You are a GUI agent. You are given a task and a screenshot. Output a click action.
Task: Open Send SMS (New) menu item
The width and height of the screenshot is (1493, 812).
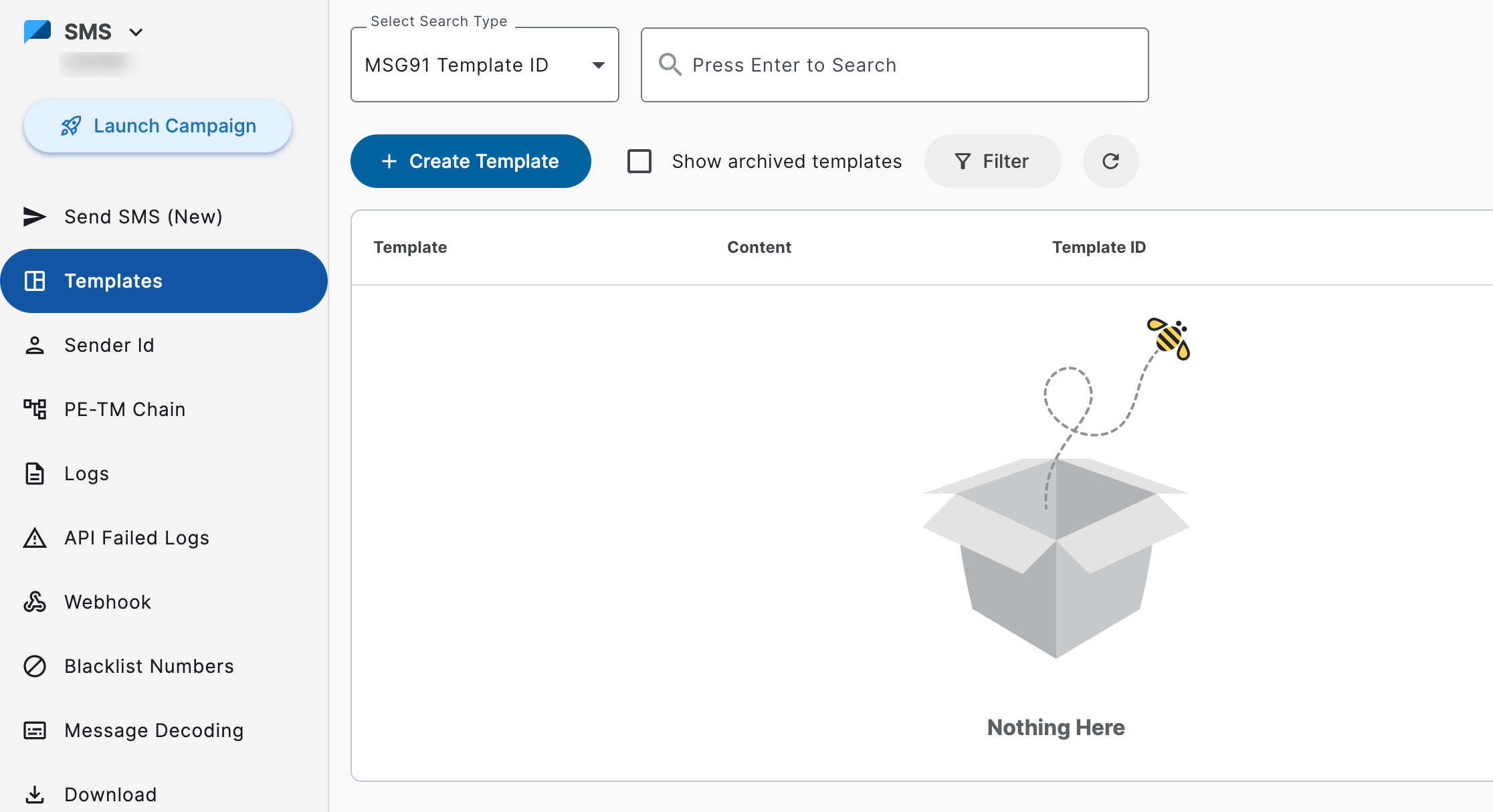143,217
